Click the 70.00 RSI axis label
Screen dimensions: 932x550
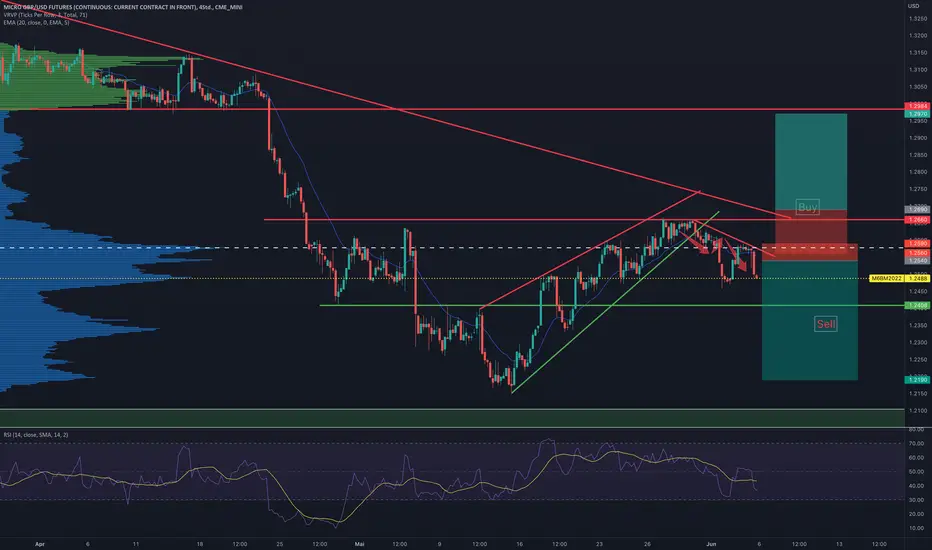[x=916, y=444]
